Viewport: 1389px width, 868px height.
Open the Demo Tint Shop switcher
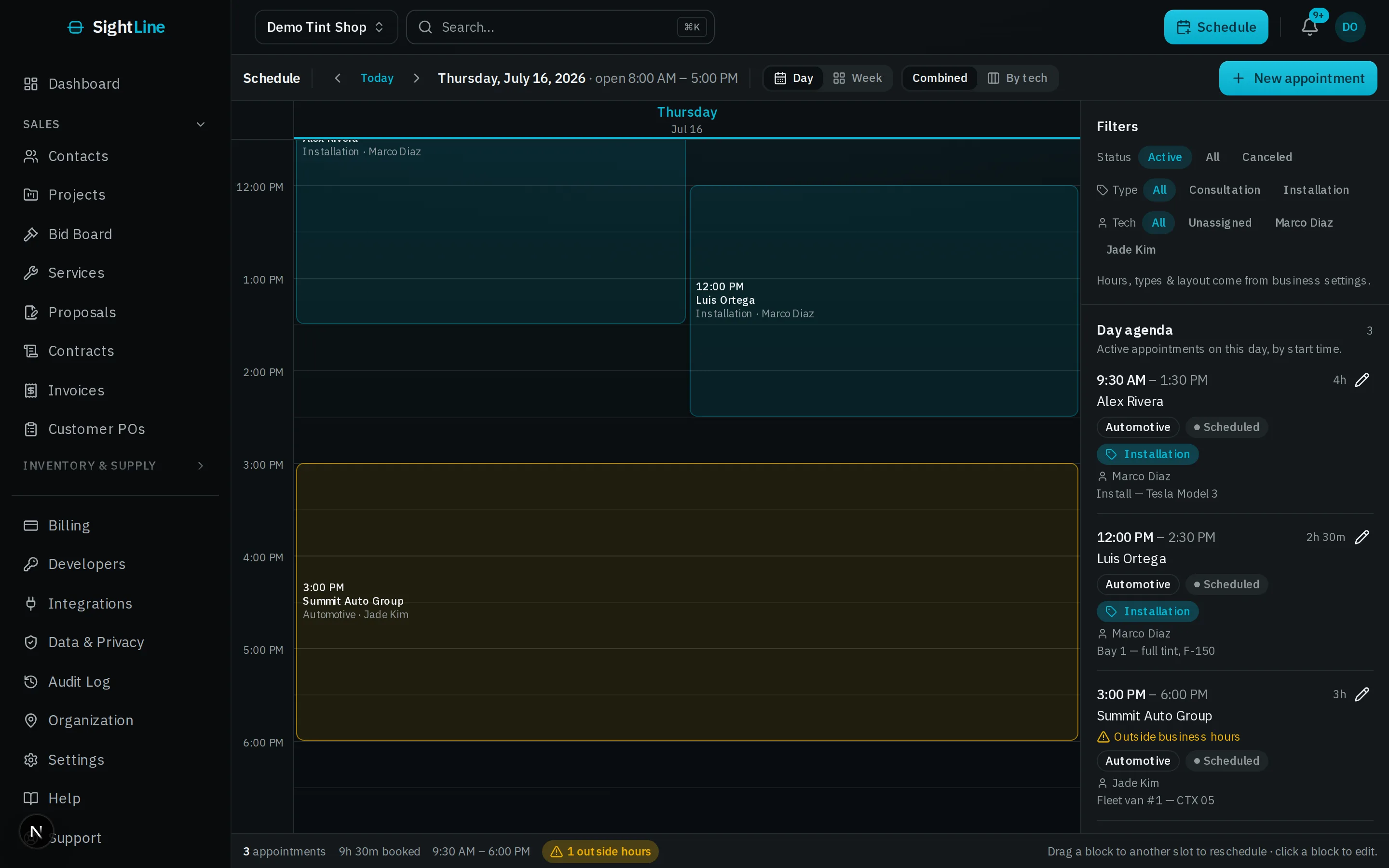pyautogui.click(x=326, y=27)
